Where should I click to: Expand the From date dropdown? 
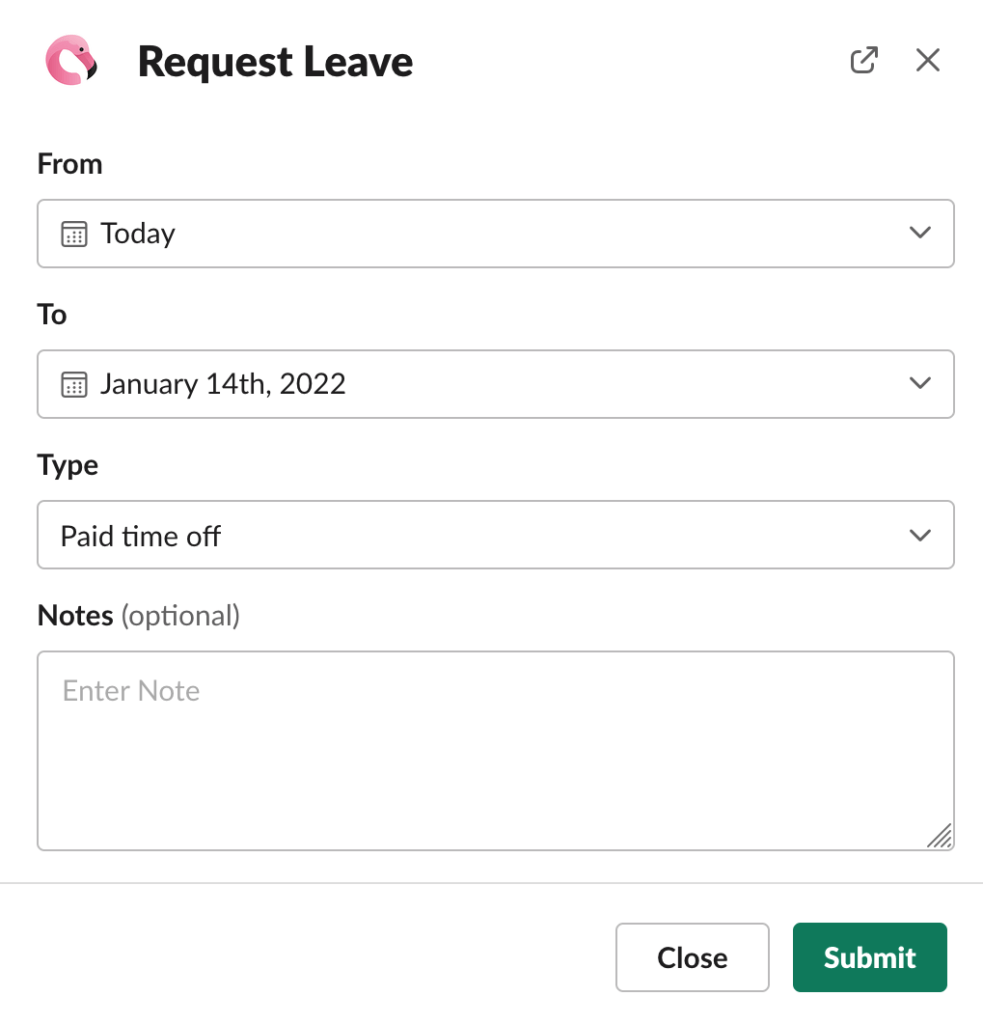tap(919, 233)
